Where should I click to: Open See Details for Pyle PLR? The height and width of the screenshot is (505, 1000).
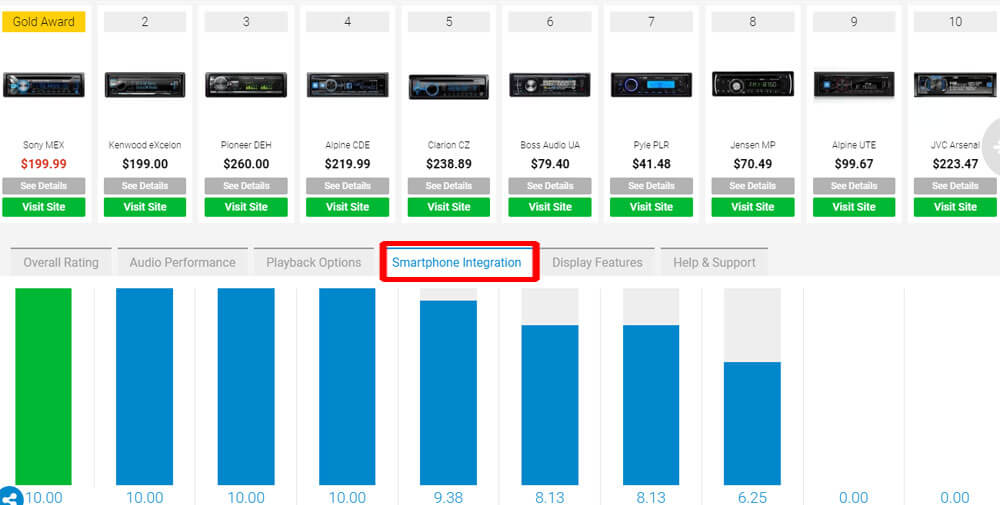click(x=651, y=186)
